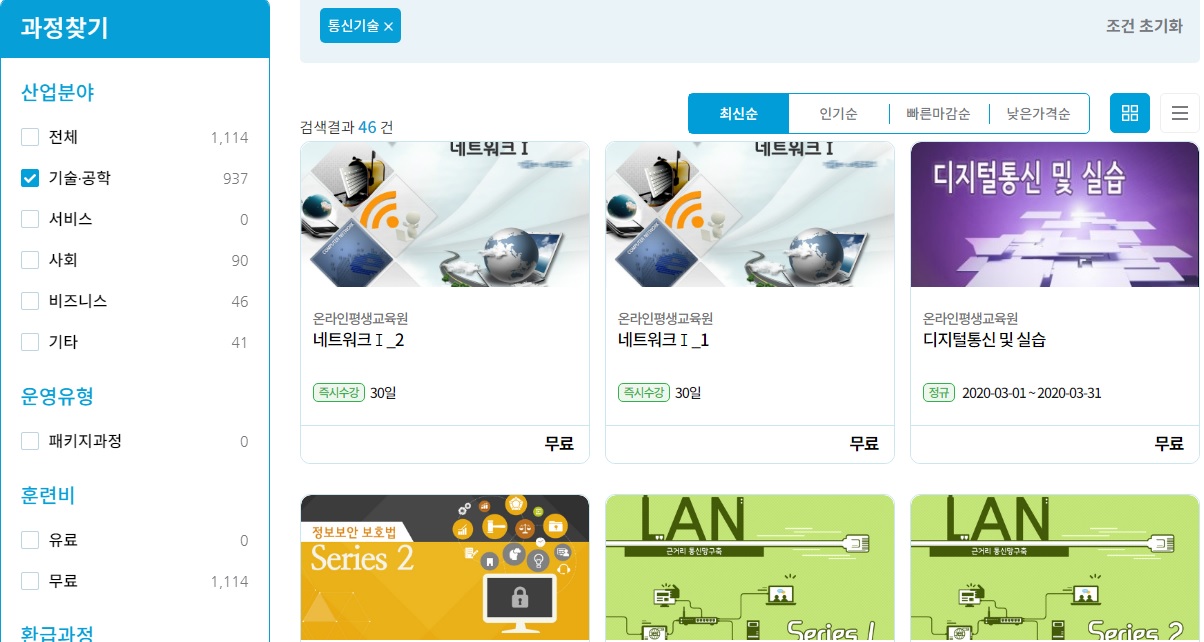The height and width of the screenshot is (642, 1204).
Task: Check the 무료 training fee checkbox
Action: click(x=30, y=581)
